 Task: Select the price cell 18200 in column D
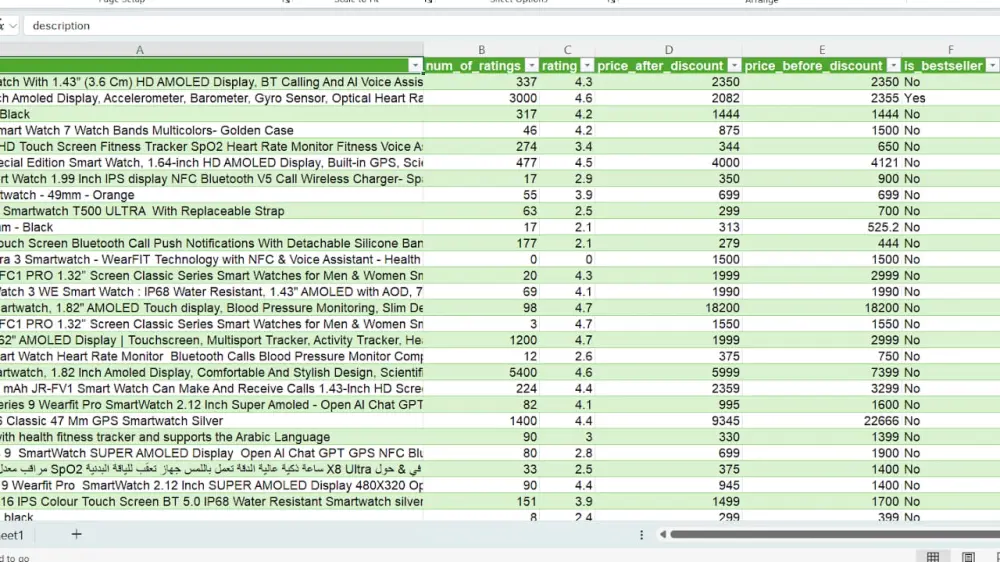[x=668, y=307]
